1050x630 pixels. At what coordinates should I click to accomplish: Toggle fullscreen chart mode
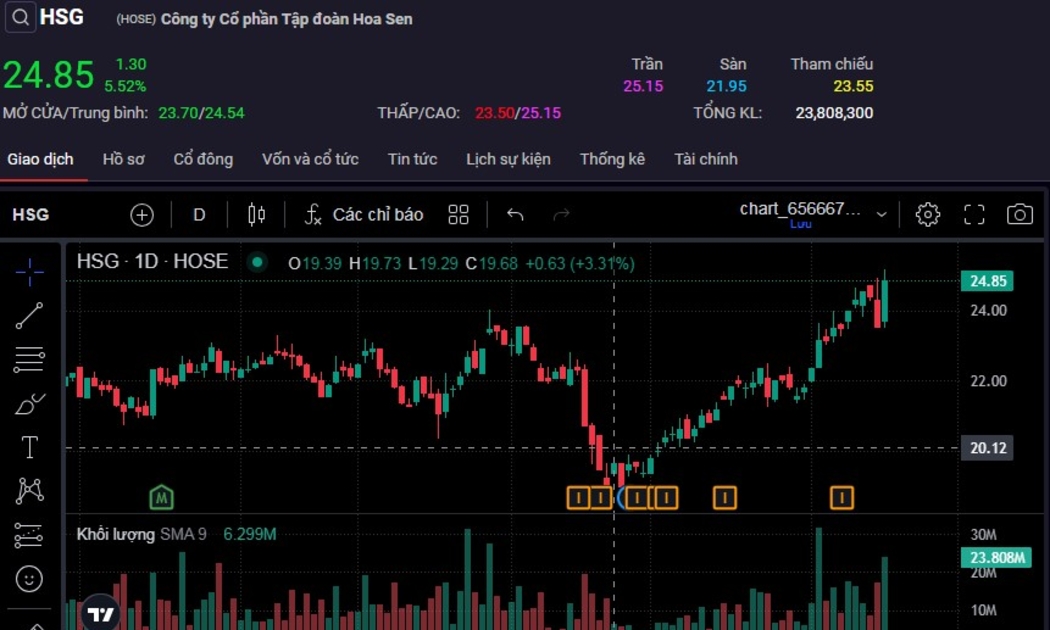pos(974,214)
